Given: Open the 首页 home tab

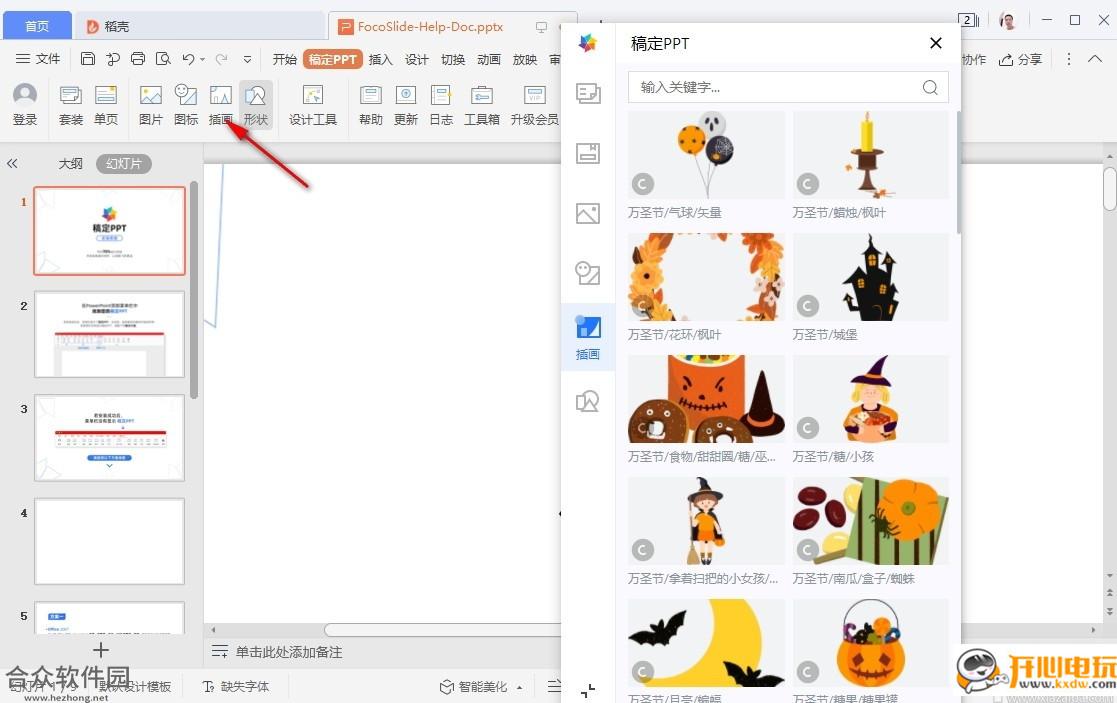Looking at the screenshot, I should click(x=37, y=26).
